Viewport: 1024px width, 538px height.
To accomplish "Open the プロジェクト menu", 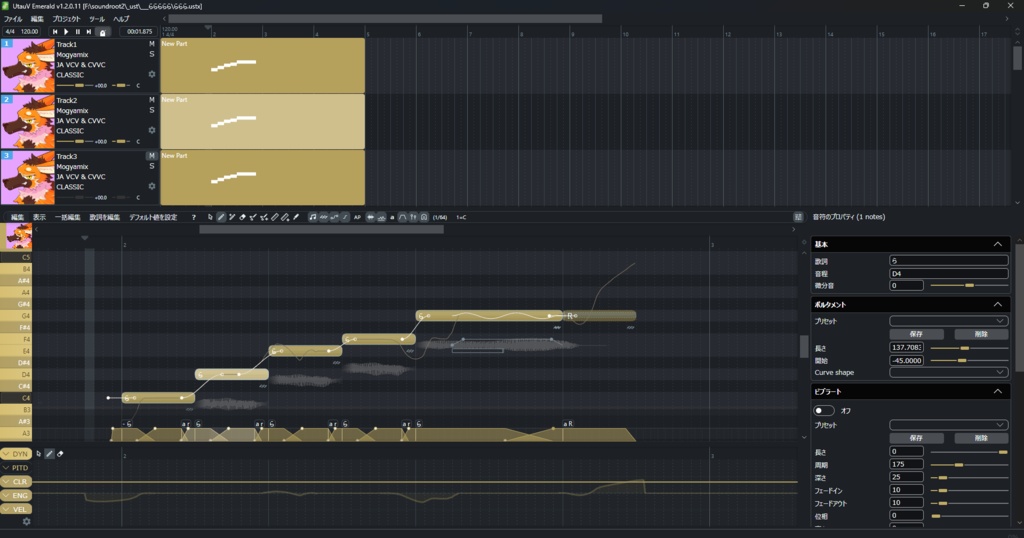I will point(67,19).
